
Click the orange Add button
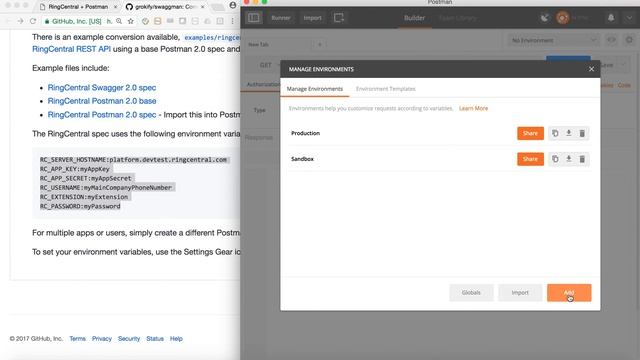point(569,293)
